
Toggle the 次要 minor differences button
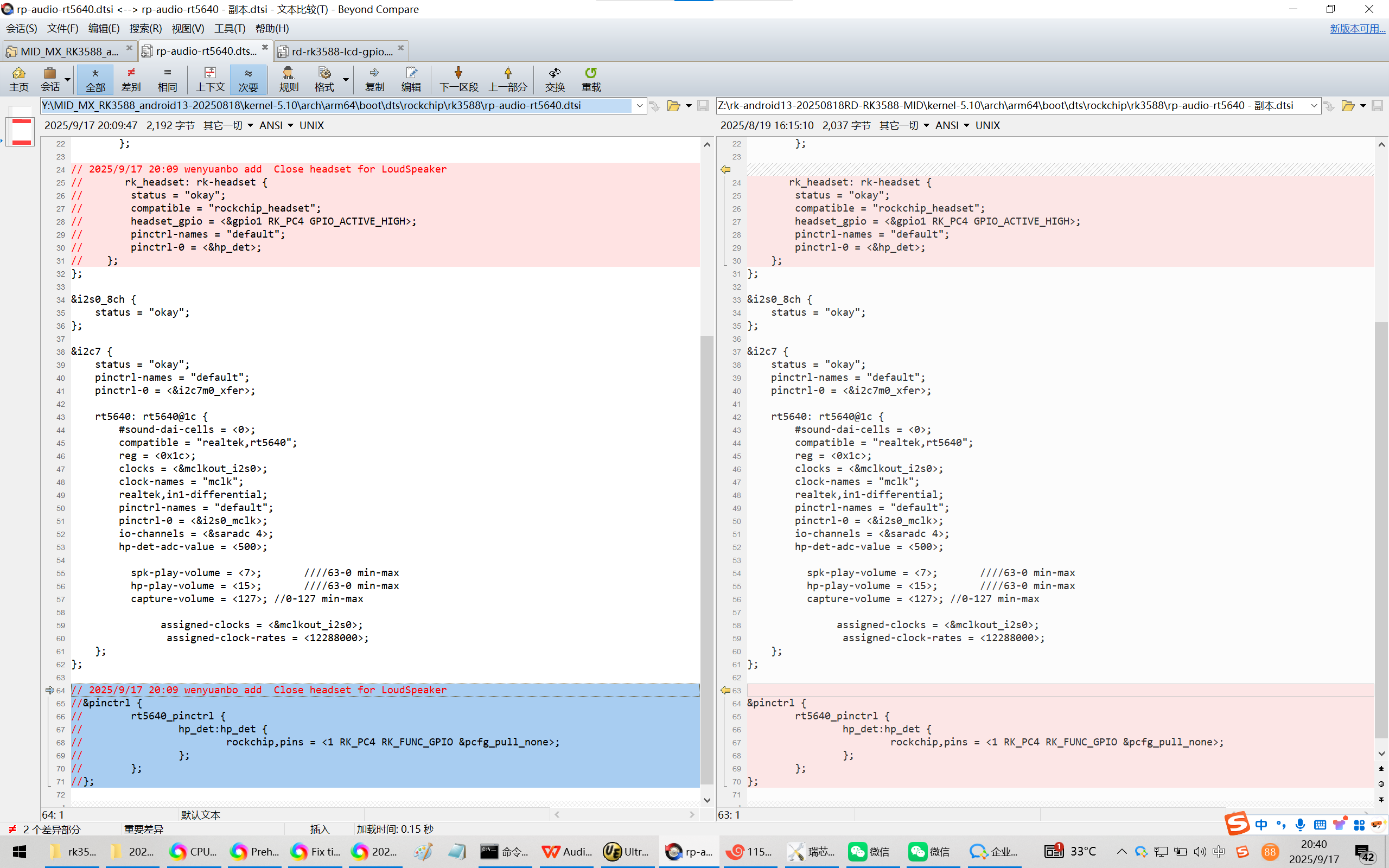coord(248,79)
